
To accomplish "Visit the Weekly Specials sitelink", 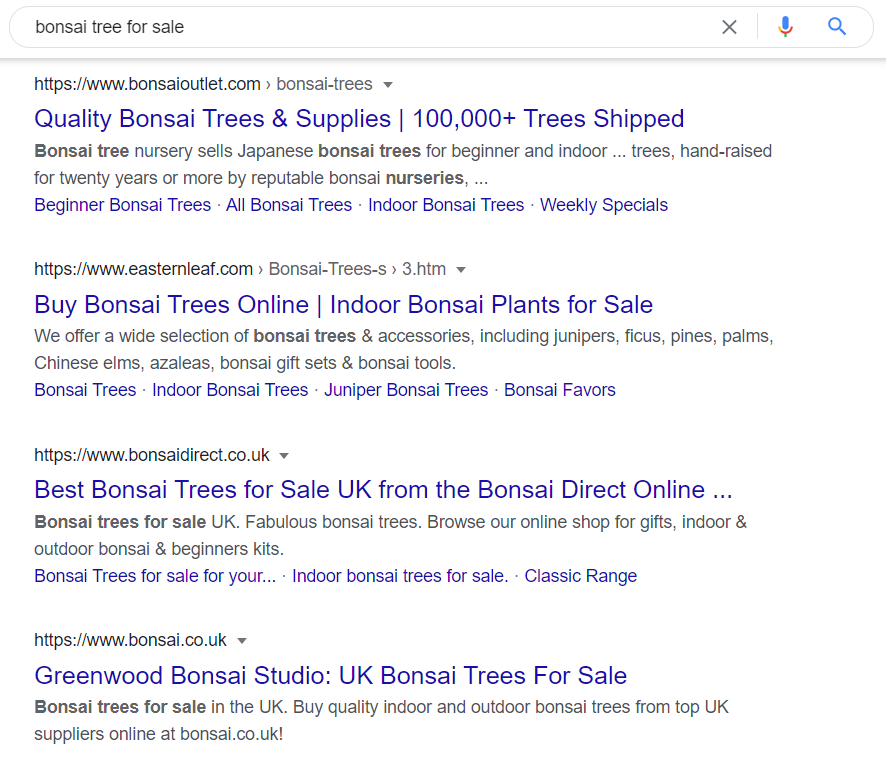I will point(603,205).
